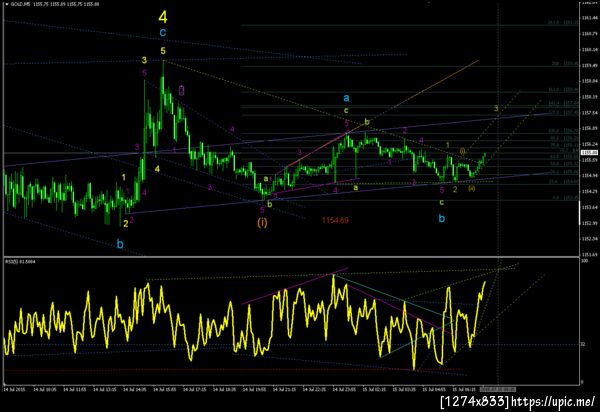Select the yellow '5' label at the price peak
Viewport: 600px width, 412px height.
[x=163, y=50]
